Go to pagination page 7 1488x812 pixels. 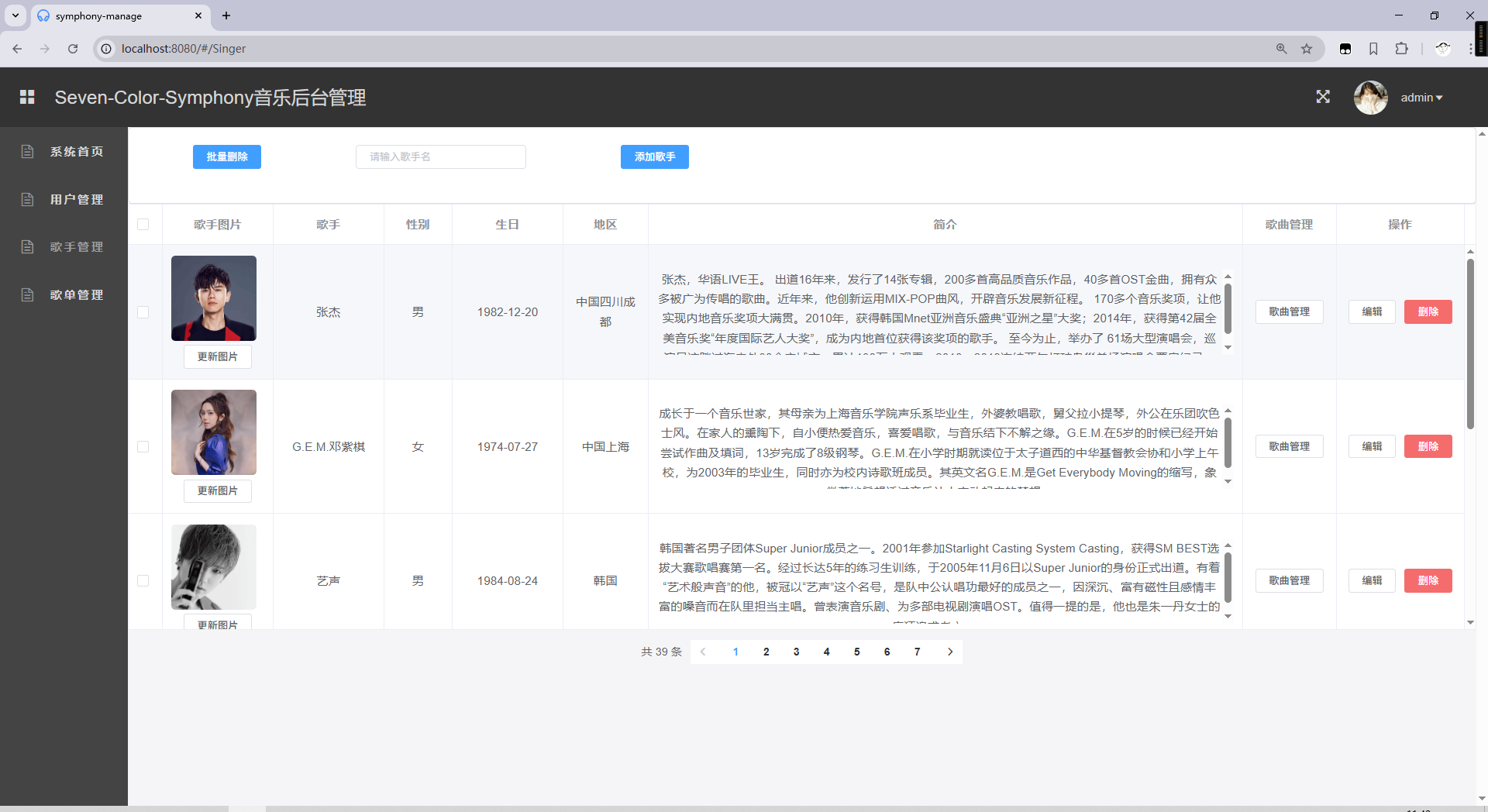coord(917,652)
